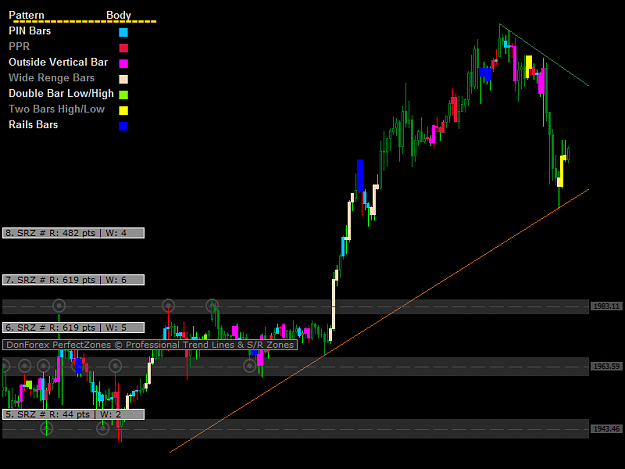This screenshot has width=625, height=469.
Task: Click the '6. SRZ # R: 619 pts | W: 5' label
Action: pos(73,328)
